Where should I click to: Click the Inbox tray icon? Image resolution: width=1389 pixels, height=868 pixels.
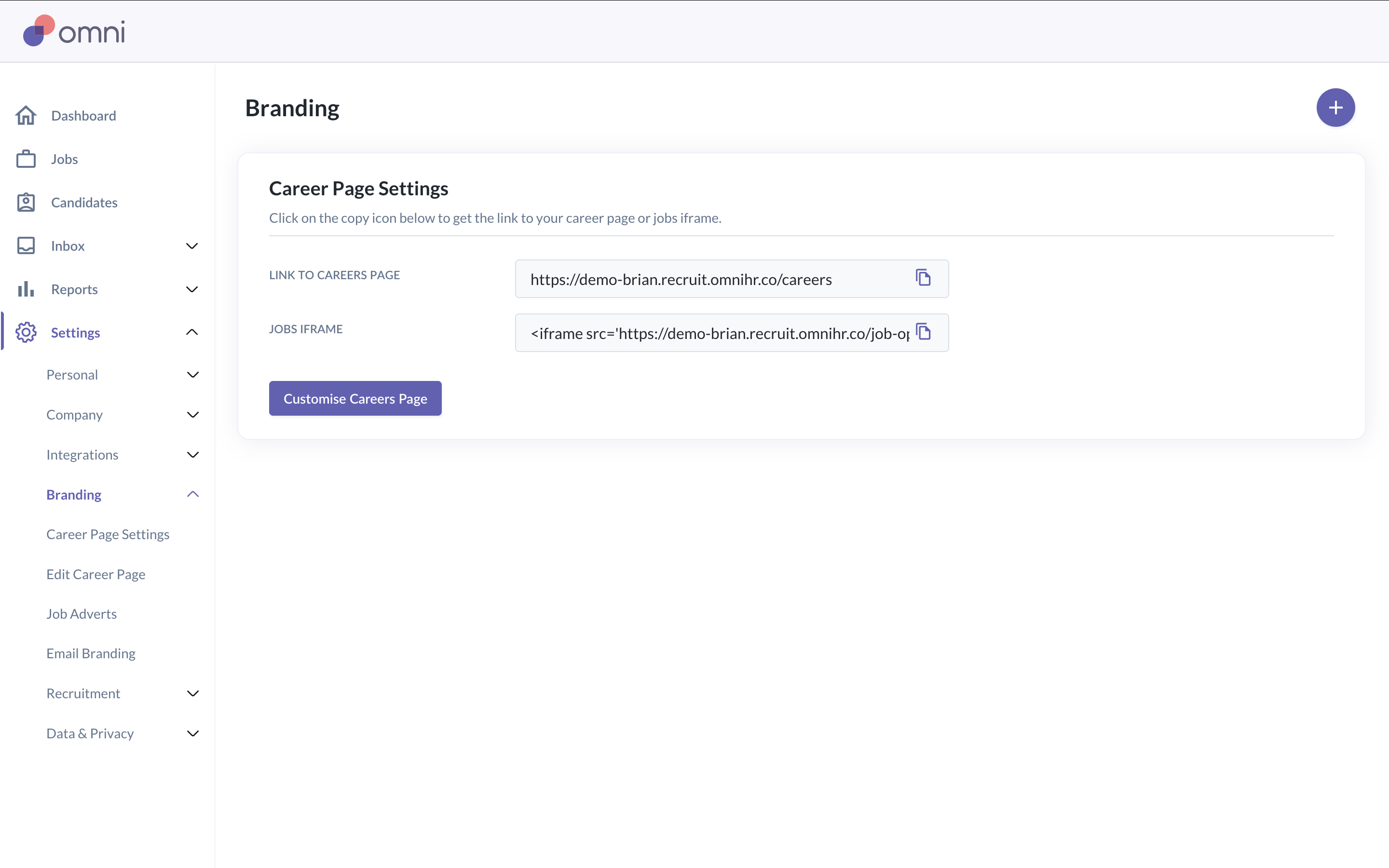pos(26,246)
